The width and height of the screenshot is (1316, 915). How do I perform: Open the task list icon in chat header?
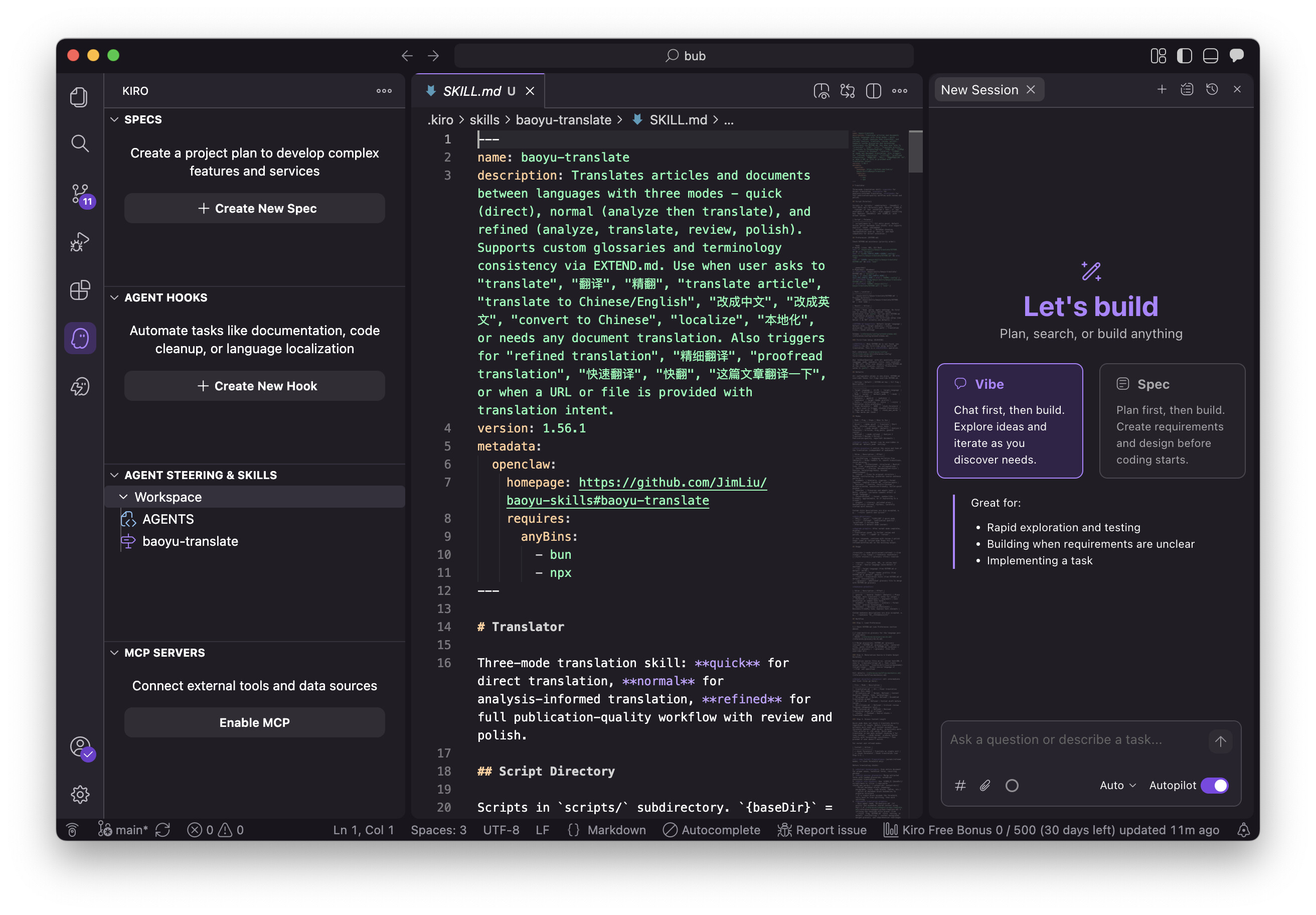[1187, 89]
